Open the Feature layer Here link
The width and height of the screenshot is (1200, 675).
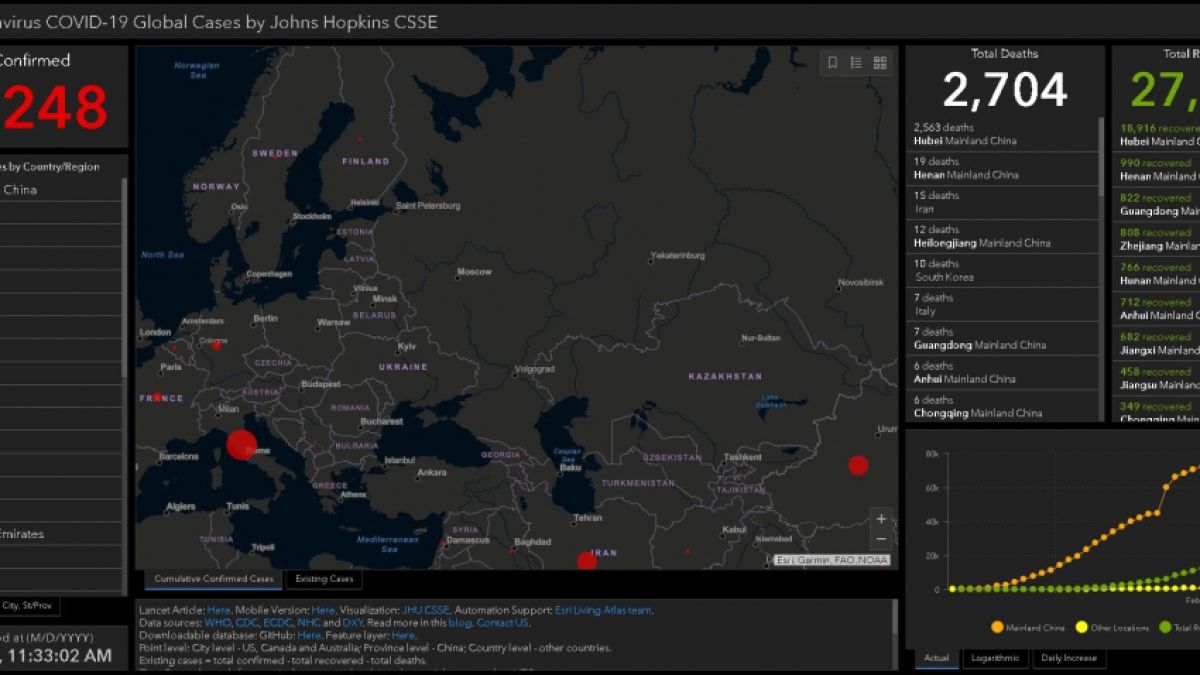point(403,635)
